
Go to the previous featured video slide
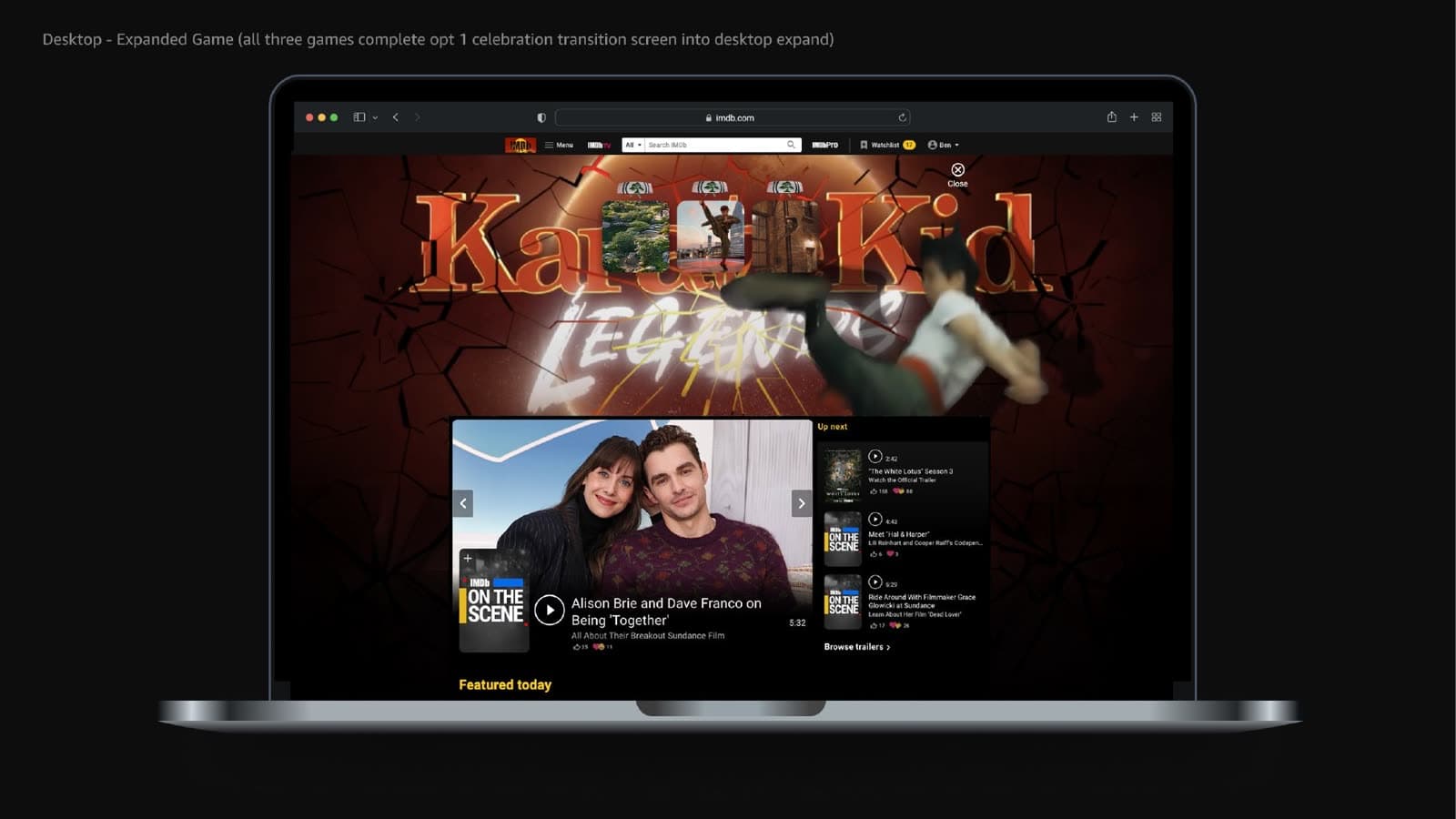click(463, 503)
